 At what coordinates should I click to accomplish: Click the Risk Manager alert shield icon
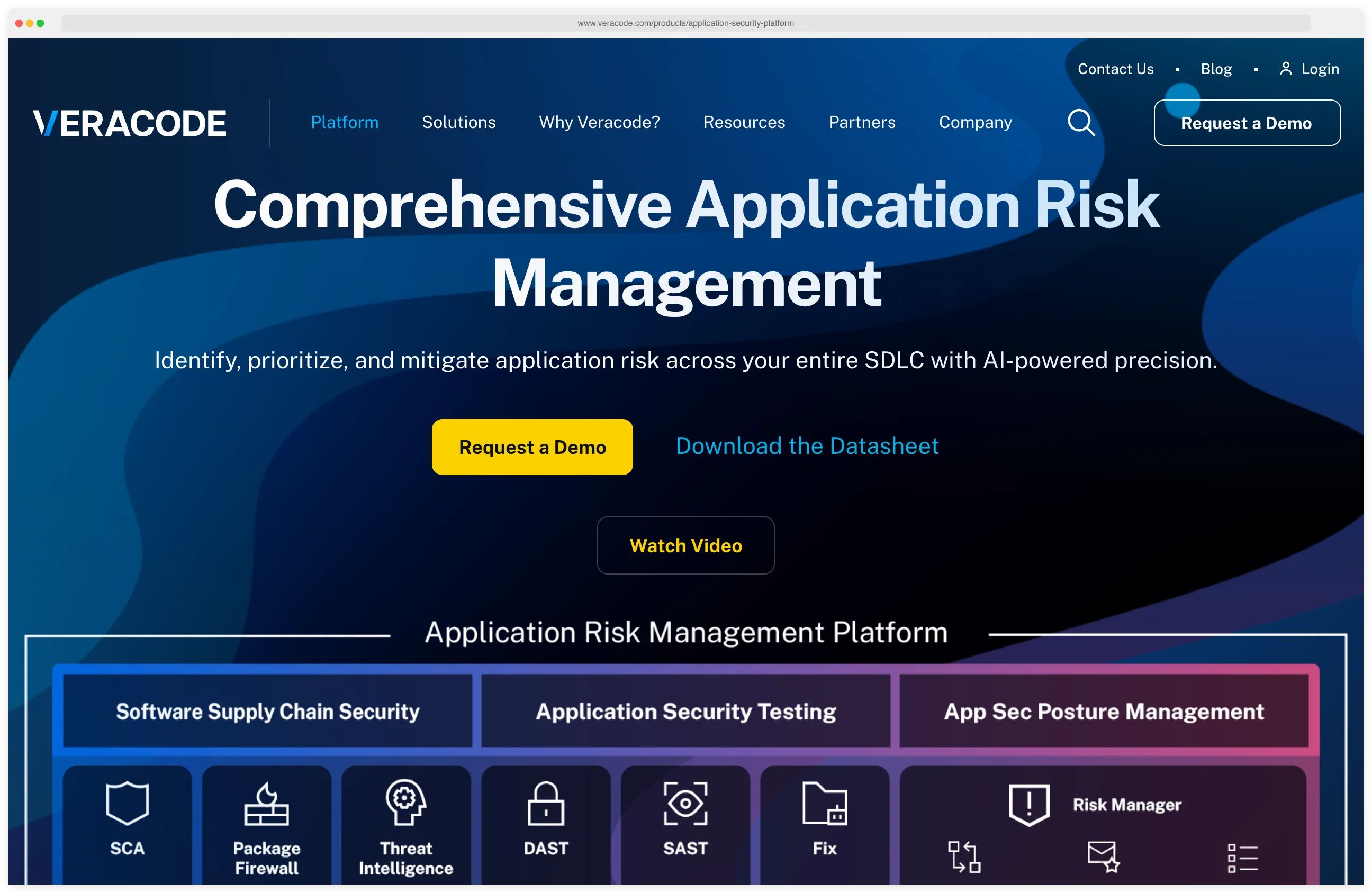[x=1030, y=804]
